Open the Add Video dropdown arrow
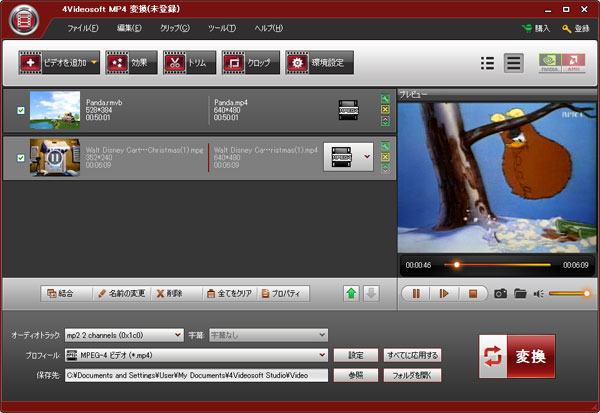The width and height of the screenshot is (600, 413). [95, 62]
